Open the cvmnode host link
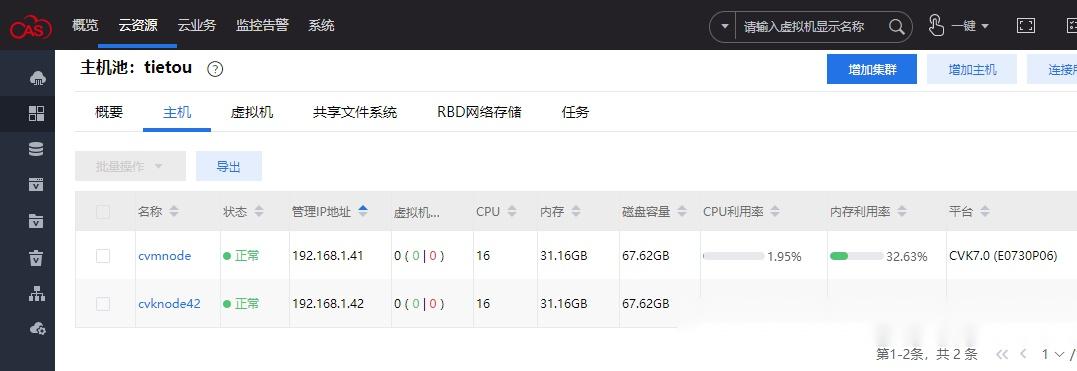This screenshot has width=1077, height=371. click(x=165, y=256)
